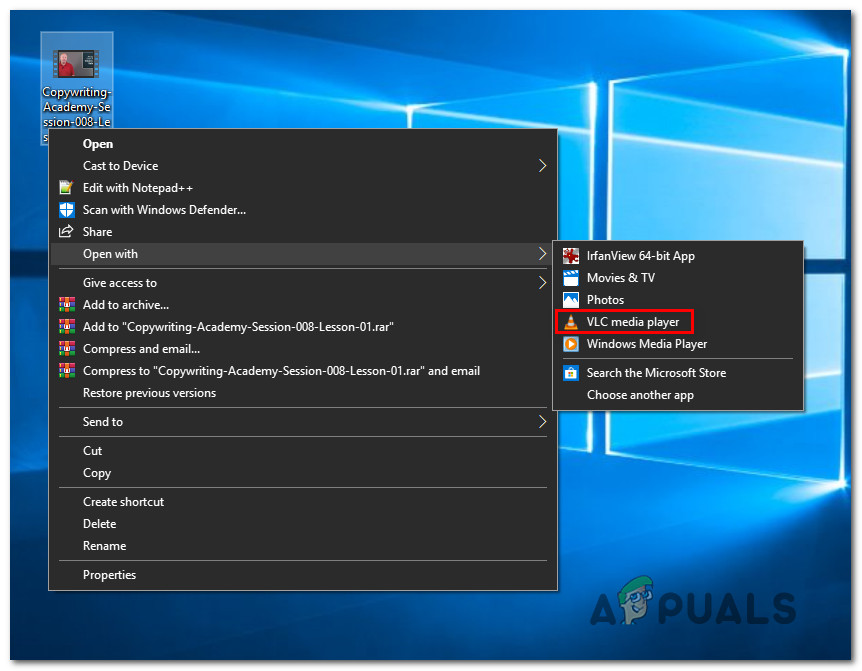Click the Share arrow icon
Image resolution: width=862 pixels, height=671 pixels.
click(x=66, y=231)
